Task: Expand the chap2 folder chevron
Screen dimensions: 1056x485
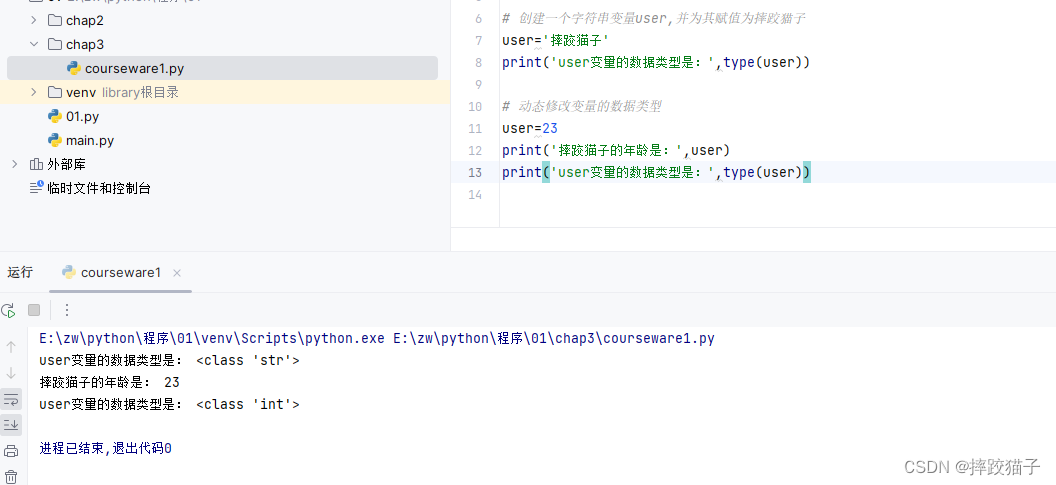Action: click(x=34, y=20)
